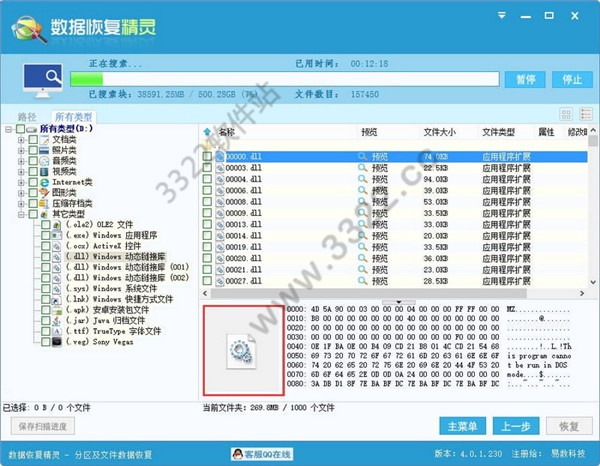Click the (.veg) Sony Vegas icon
This screenshot has height=466, width=600.
[57, 342]
